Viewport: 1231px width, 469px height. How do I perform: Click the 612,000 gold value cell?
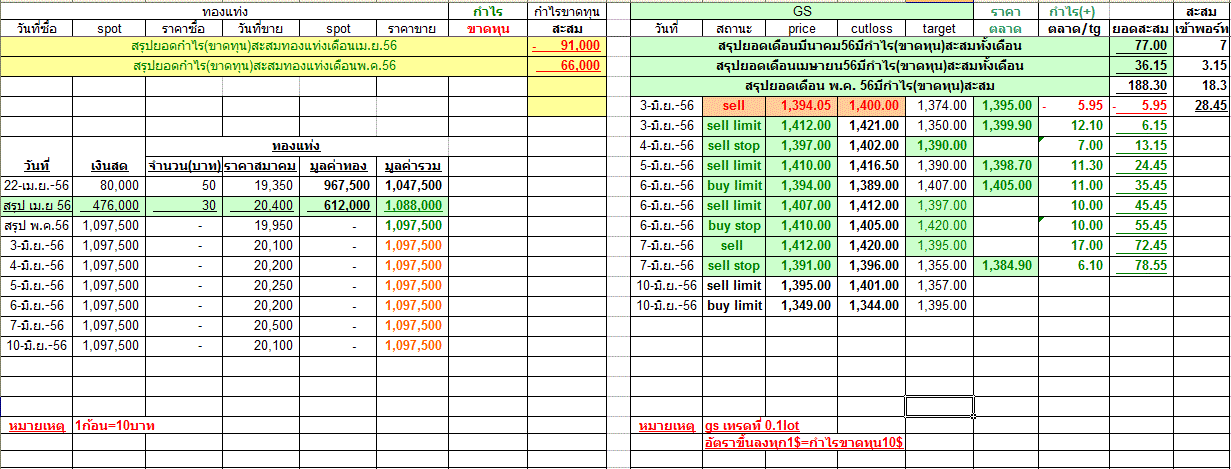[x=339, y=205]
